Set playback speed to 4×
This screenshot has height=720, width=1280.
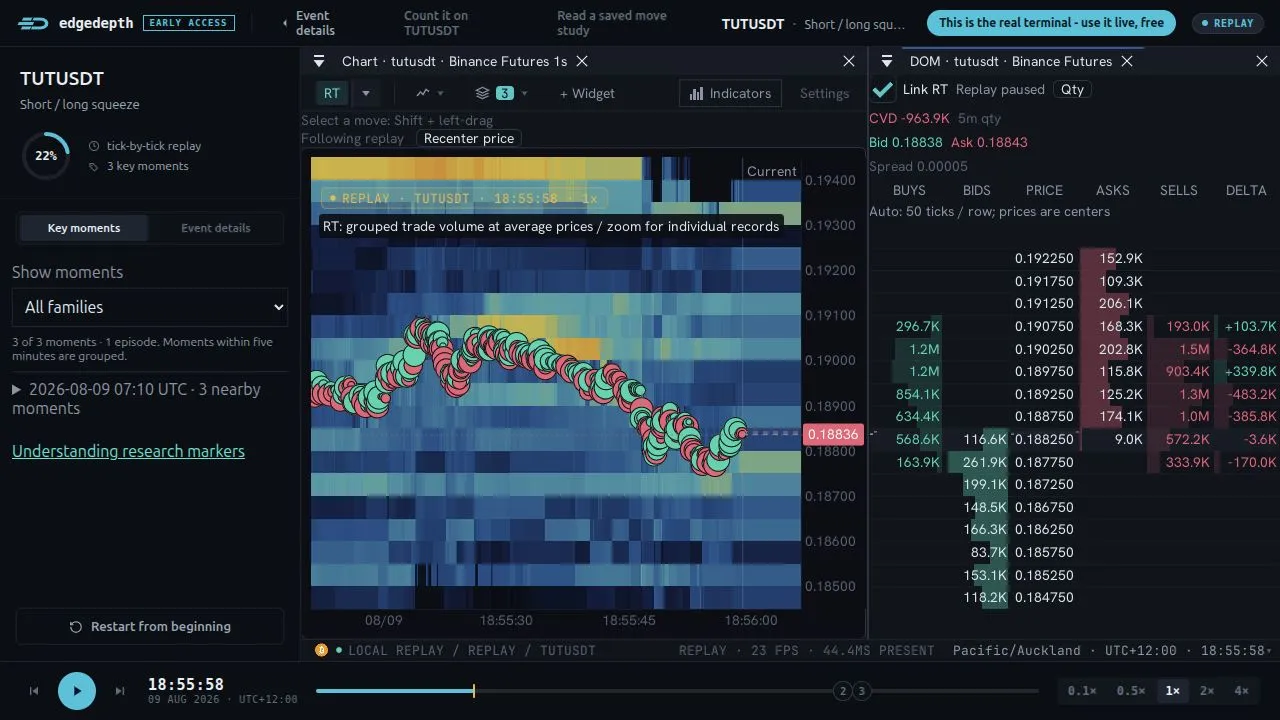click(x=1241, y=690)
